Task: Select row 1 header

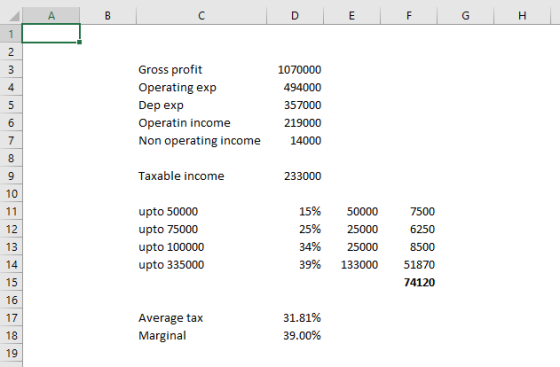Action: [11, 34]
